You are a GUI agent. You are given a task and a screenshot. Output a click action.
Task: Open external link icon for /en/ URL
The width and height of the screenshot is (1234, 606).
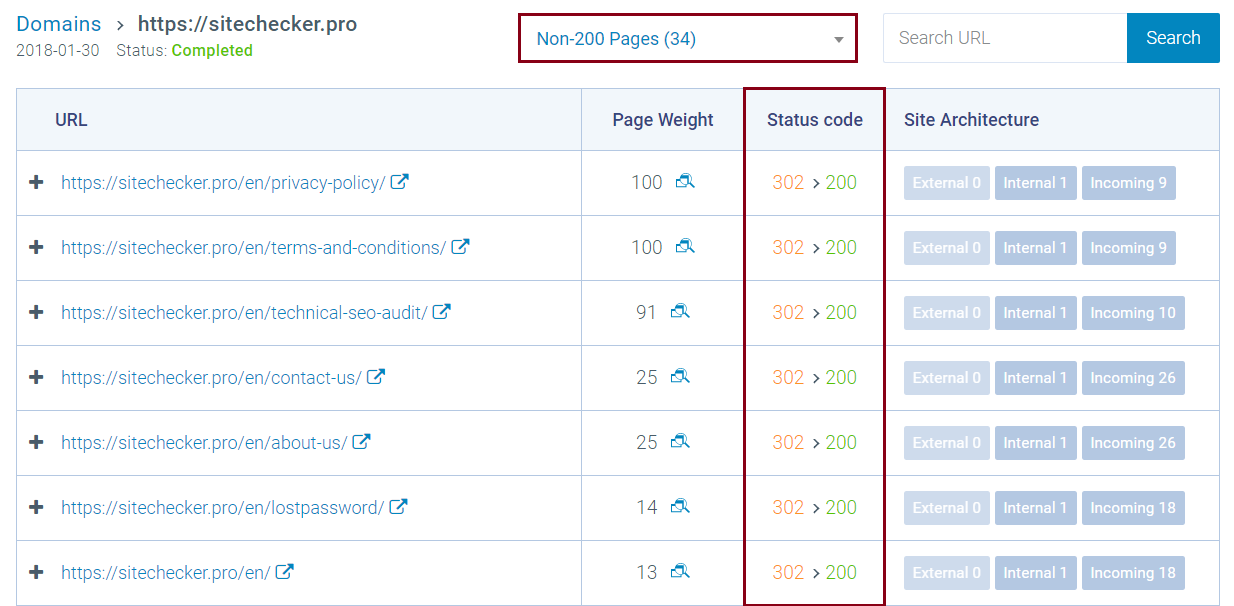284,572
